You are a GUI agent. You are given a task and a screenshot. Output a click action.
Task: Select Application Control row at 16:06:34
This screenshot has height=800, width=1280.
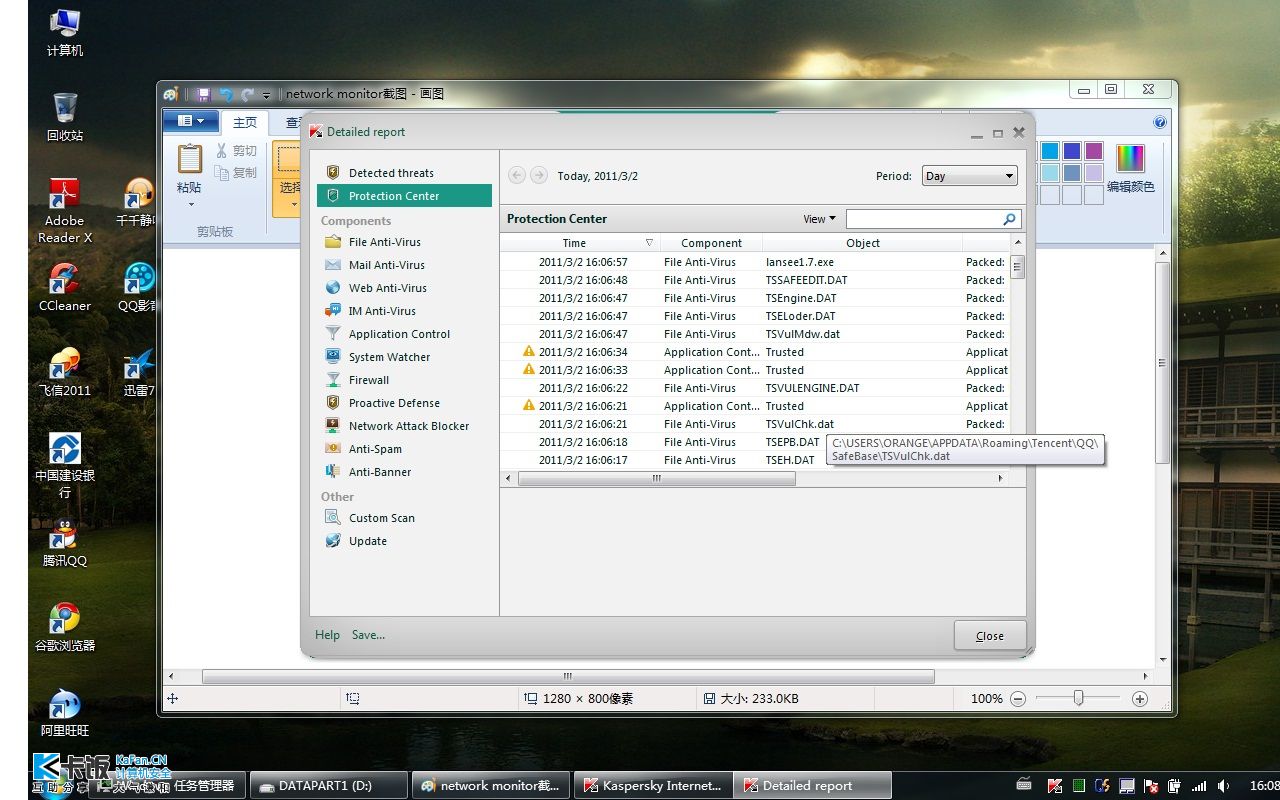(755, 352)
